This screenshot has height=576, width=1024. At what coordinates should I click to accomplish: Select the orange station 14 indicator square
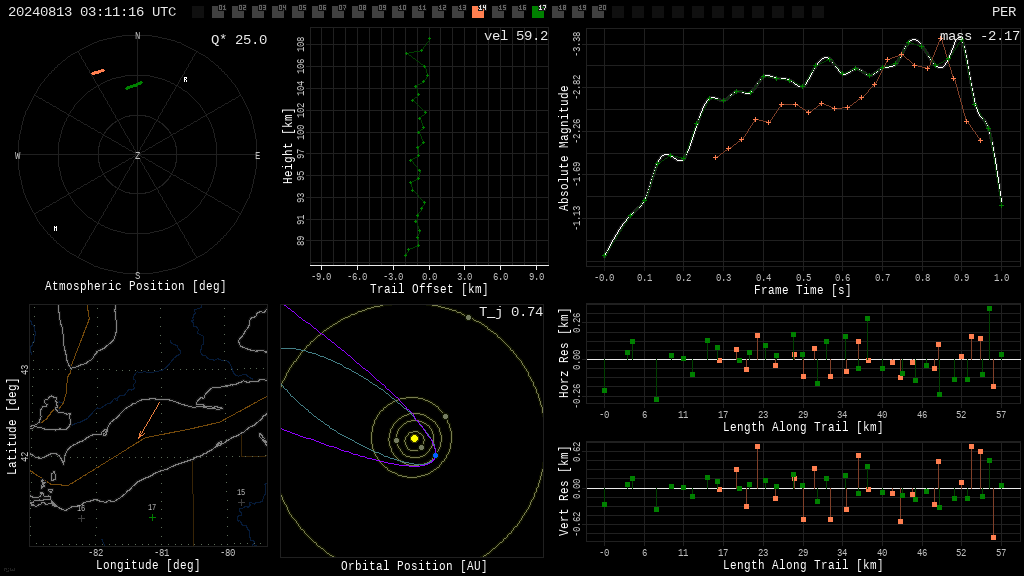click(478, 11)
